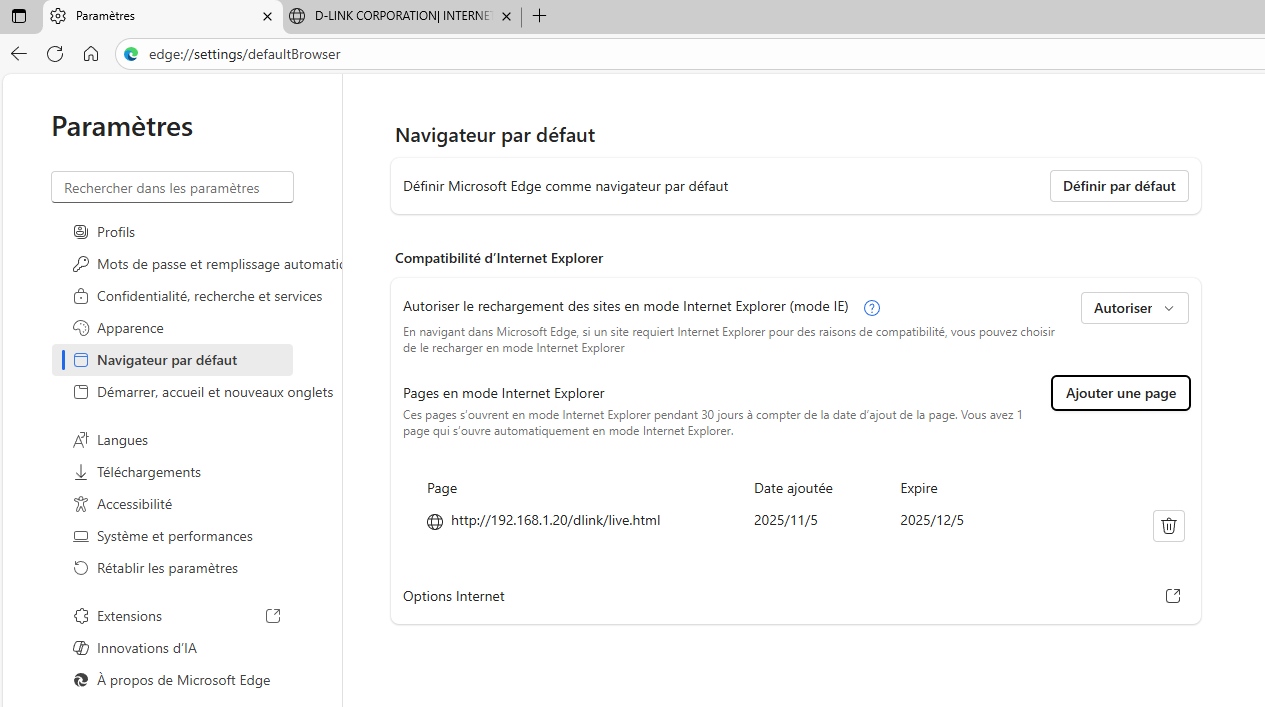The width and height of the screenshot is (1265, 707).
Task: Click the trash icon to delete the page
Action: pos(1168,526)
